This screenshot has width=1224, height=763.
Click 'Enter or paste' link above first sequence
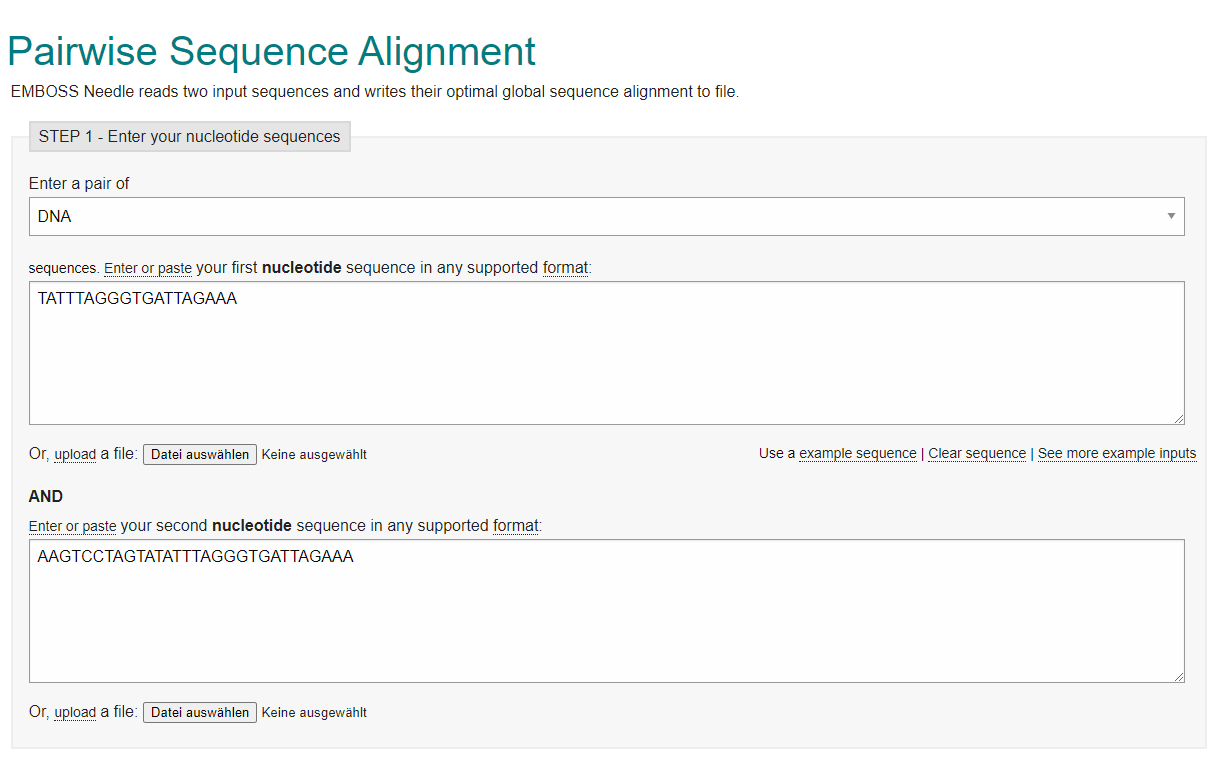tap(147, 268)
